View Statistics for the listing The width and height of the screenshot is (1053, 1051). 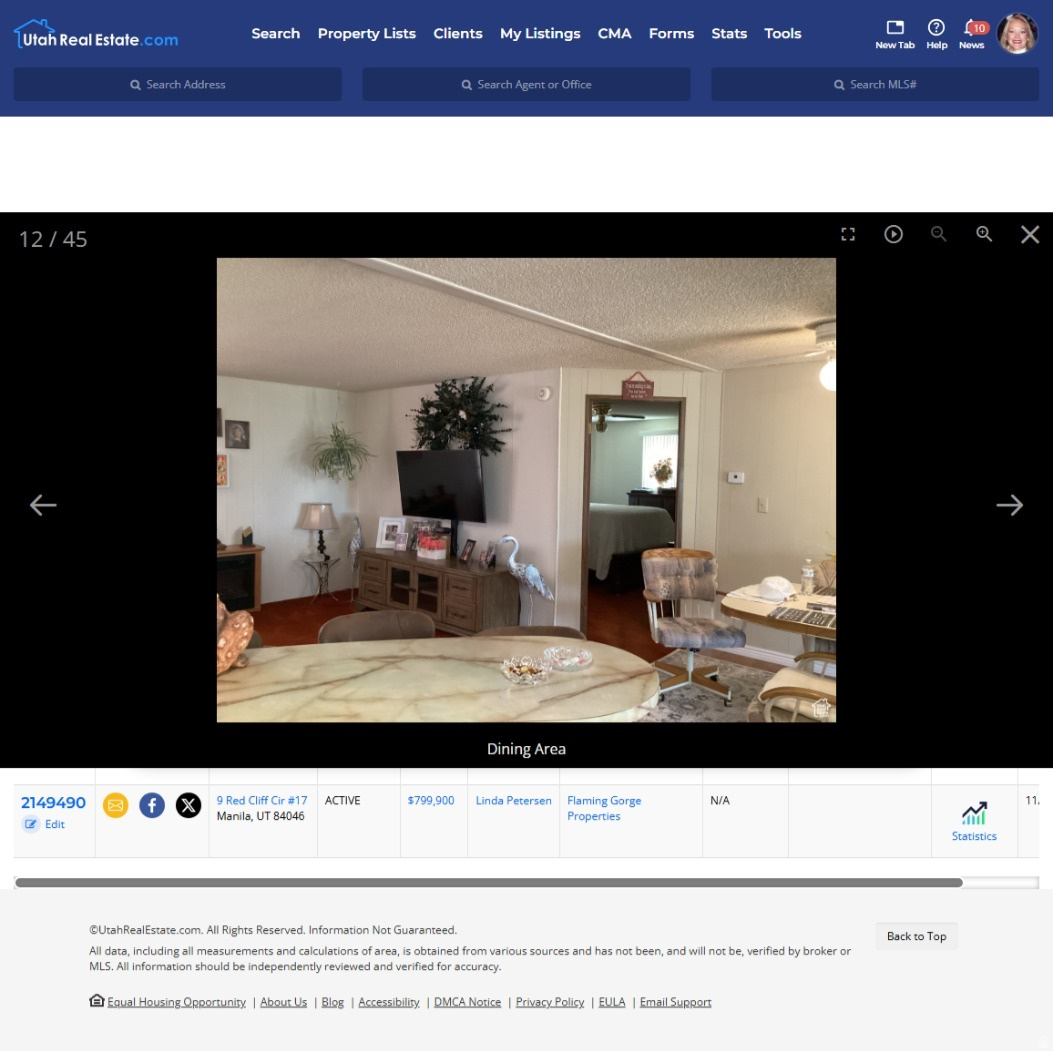(x=973, y=820)
